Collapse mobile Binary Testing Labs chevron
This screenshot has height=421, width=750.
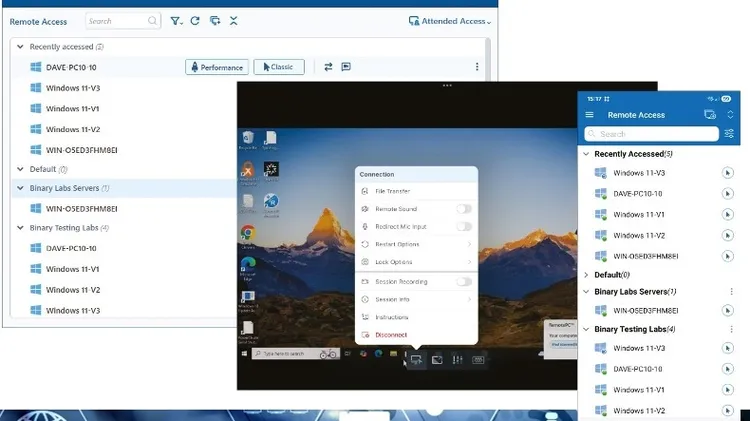point(586,329)
